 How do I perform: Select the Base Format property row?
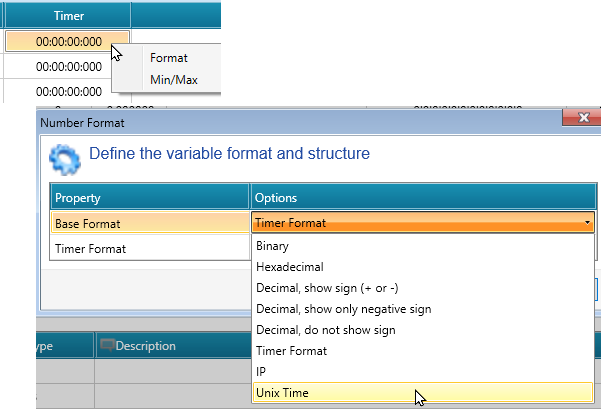point(149,223)
